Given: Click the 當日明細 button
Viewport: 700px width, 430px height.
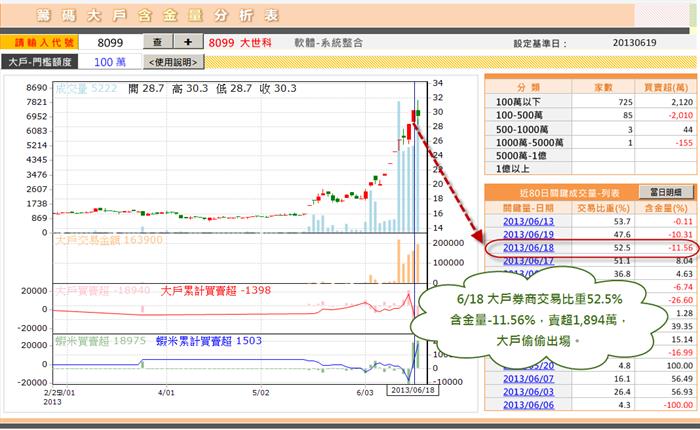Looking at the screenshot, I should point(666,192).
